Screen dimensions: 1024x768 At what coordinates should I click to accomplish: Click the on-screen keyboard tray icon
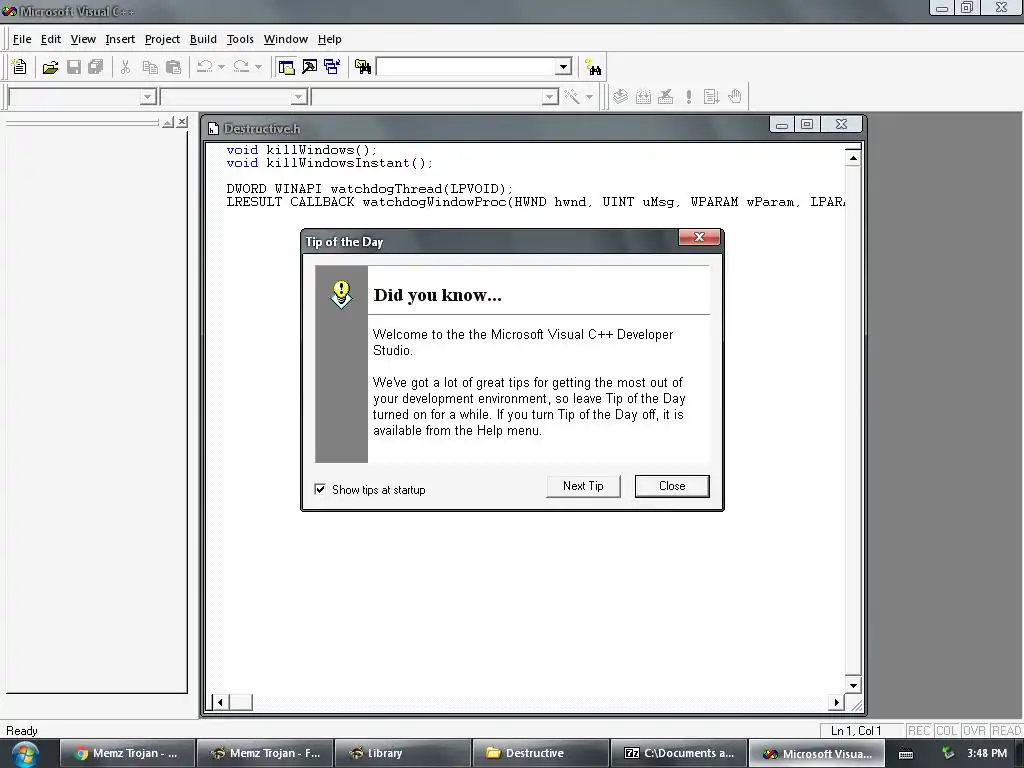coord(906,754)
